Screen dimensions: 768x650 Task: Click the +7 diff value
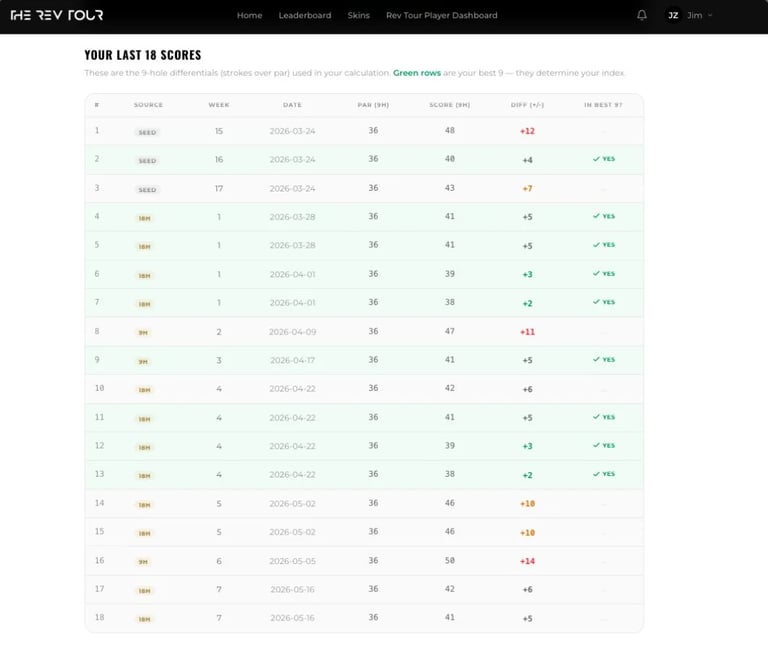click(528, 189)
